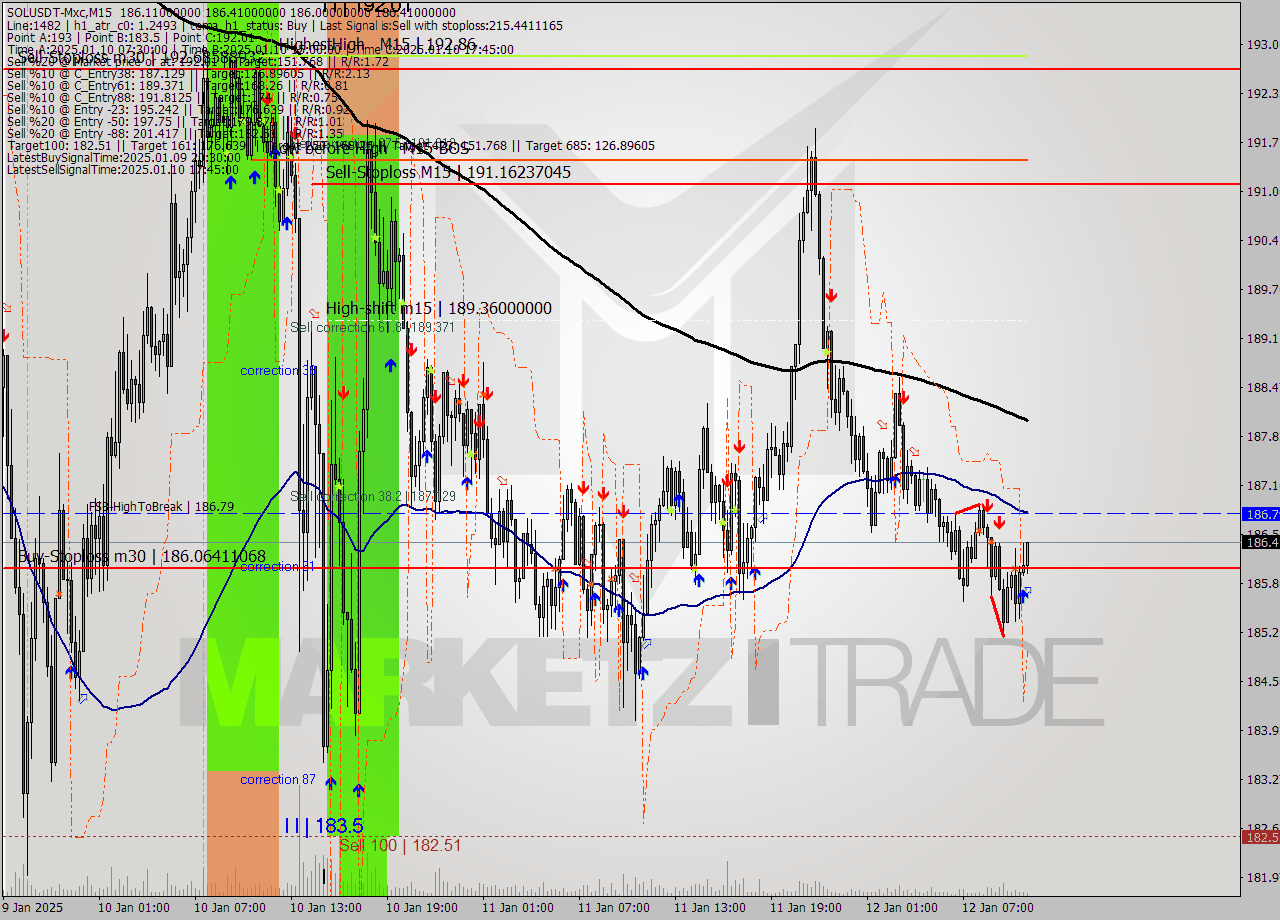Click the 'Sell %20 @ Entry -50: 197.75' line
The height and width of the screenshot is (920, 1280).
click(x=176, y=121)
